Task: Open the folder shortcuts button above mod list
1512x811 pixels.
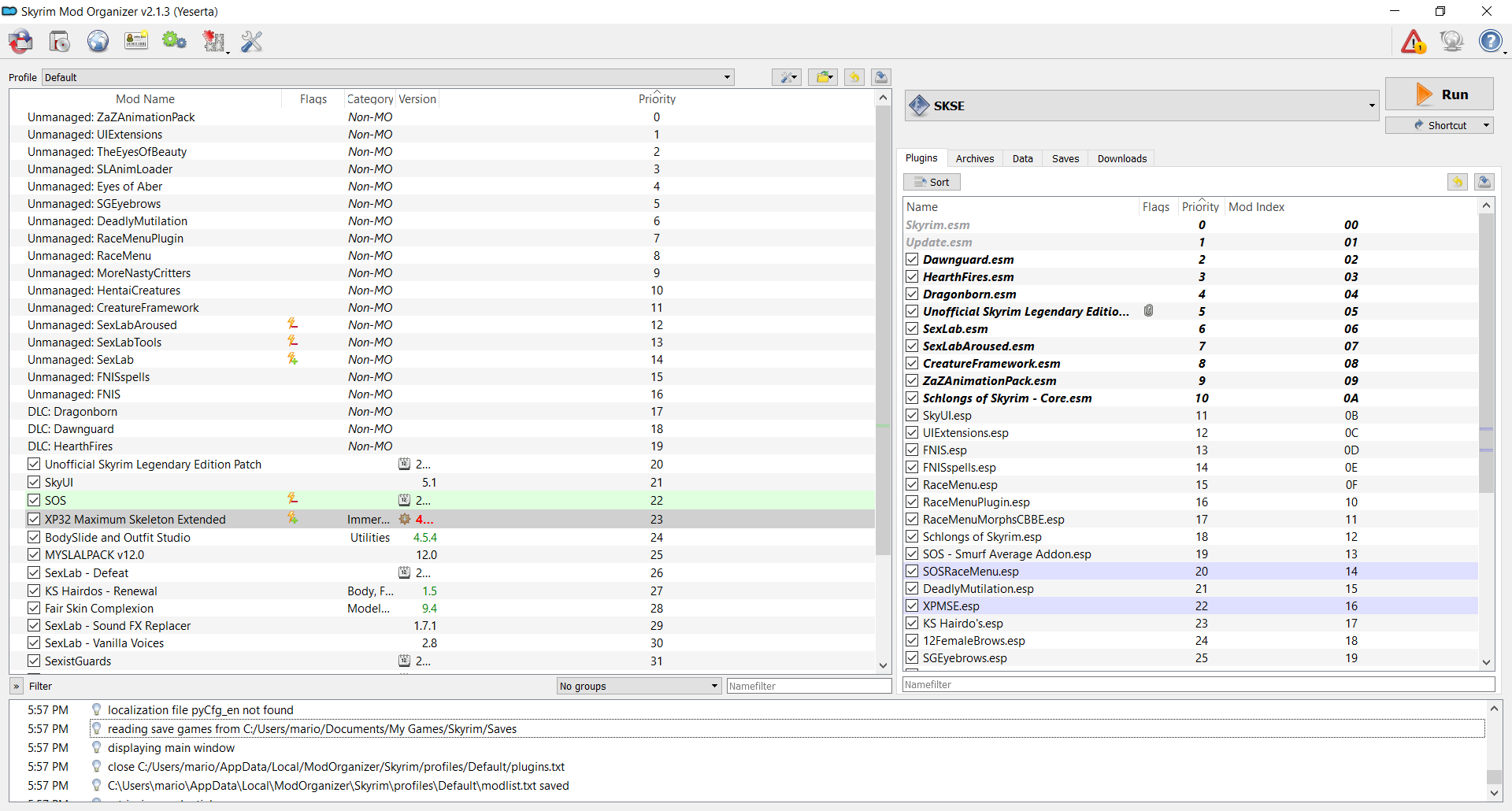Action: [823, 77]
